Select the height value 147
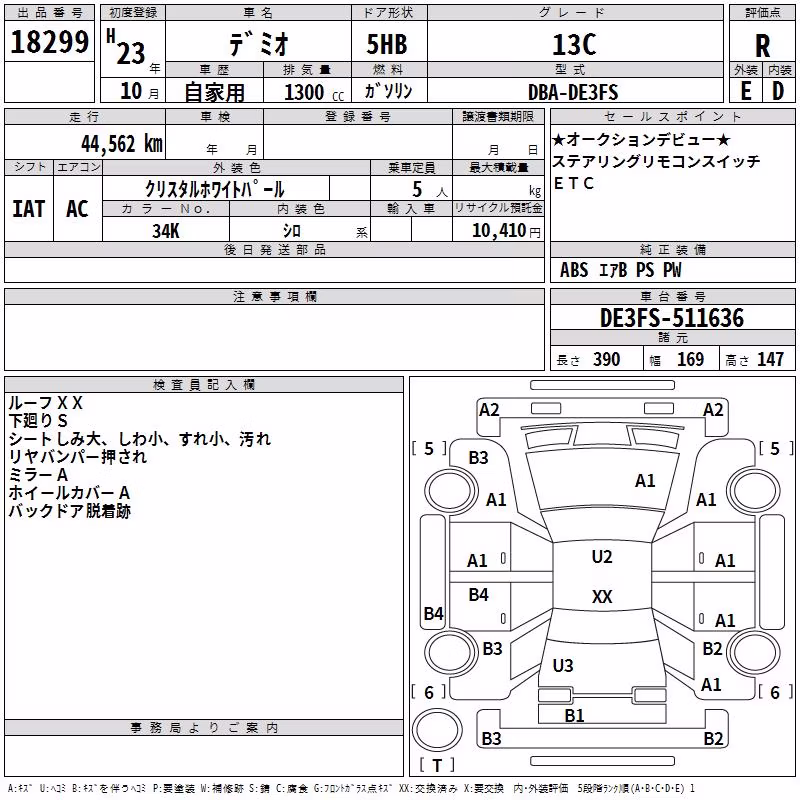This screenshot has width=800, height=800. 770,360
